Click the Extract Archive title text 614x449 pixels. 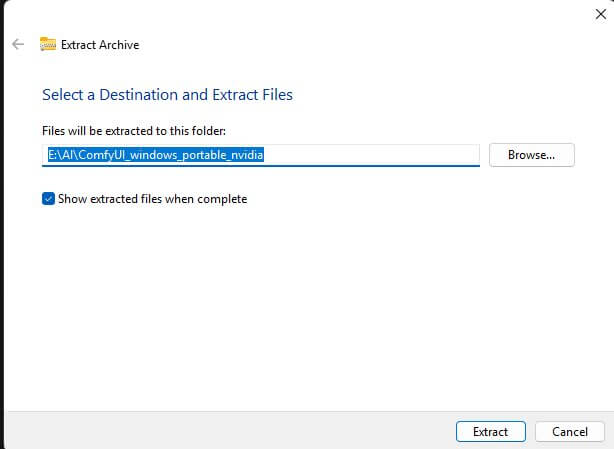pyautogui.click(x=100, y=45)
